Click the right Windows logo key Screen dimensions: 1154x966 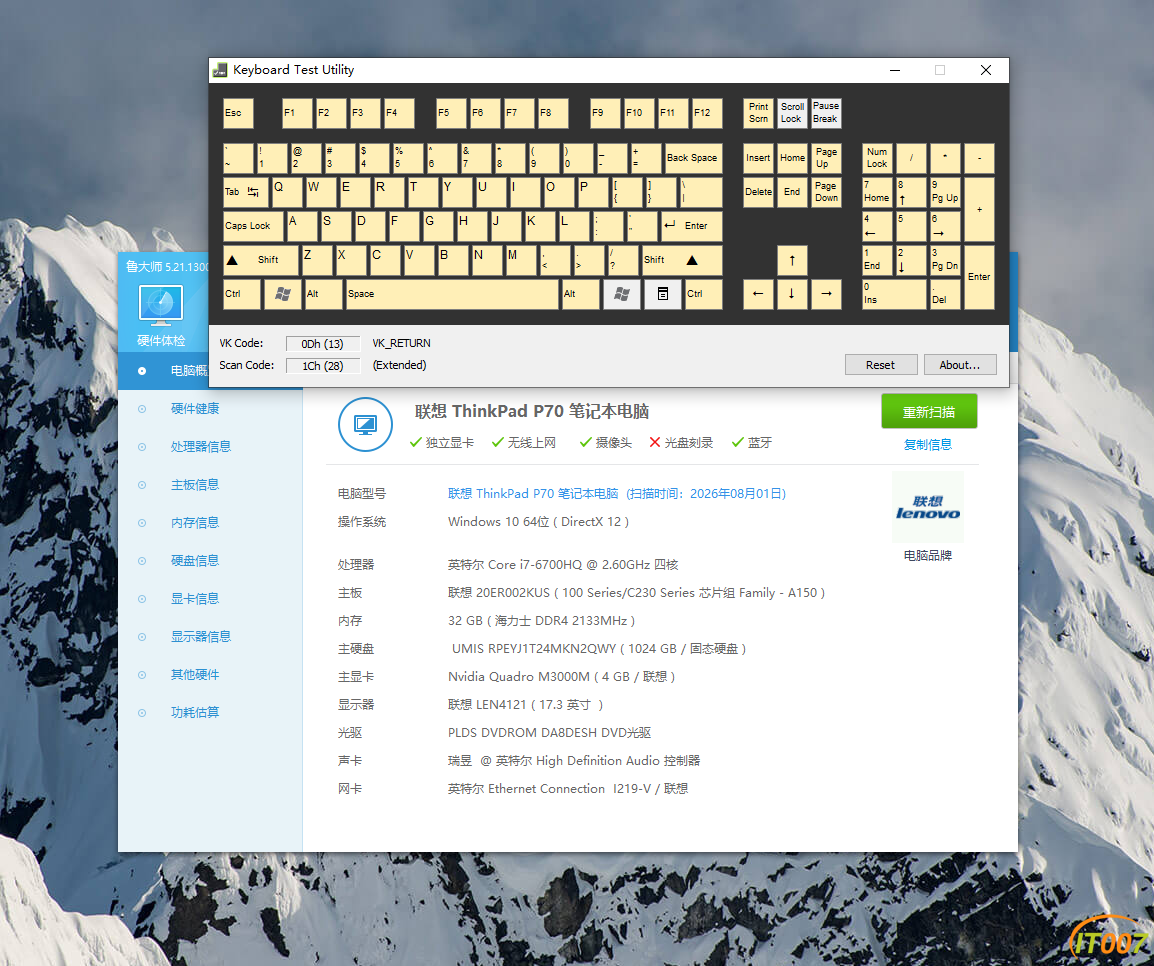pos(622,294)
